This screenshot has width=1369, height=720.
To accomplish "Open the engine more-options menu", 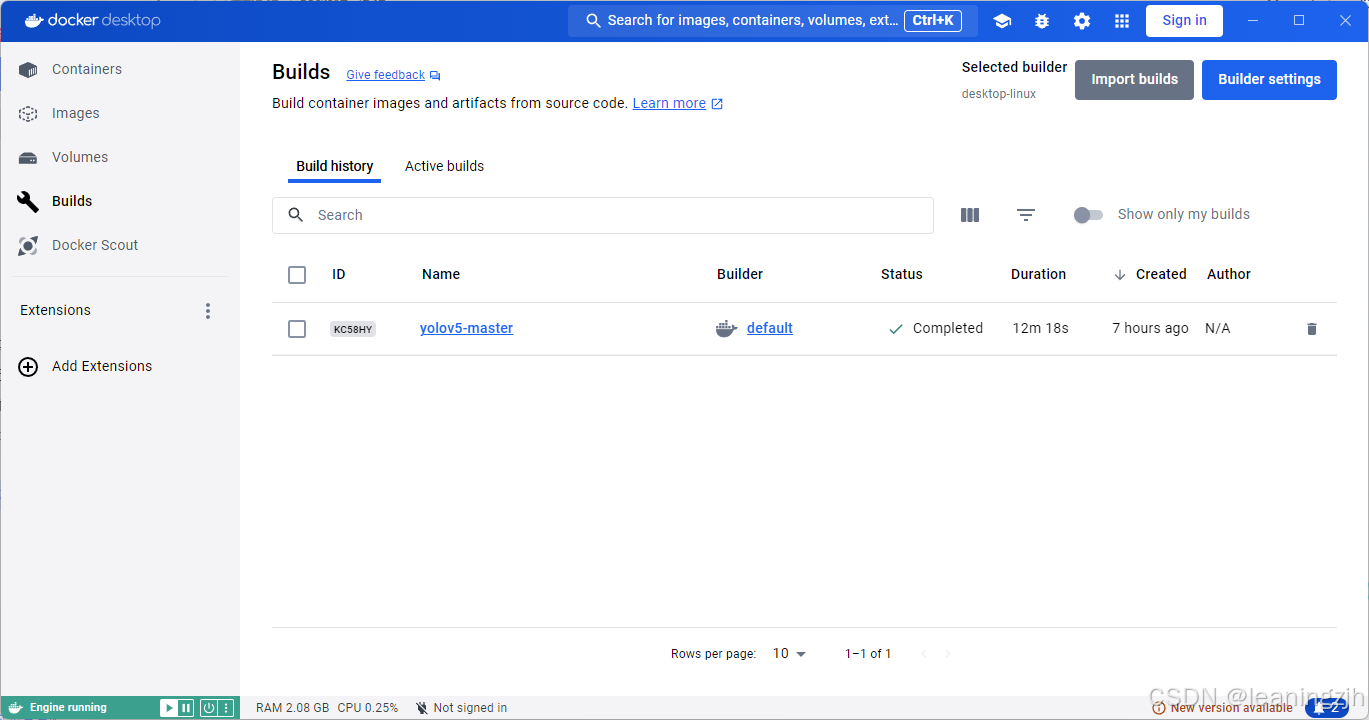I will coord(227,708).
